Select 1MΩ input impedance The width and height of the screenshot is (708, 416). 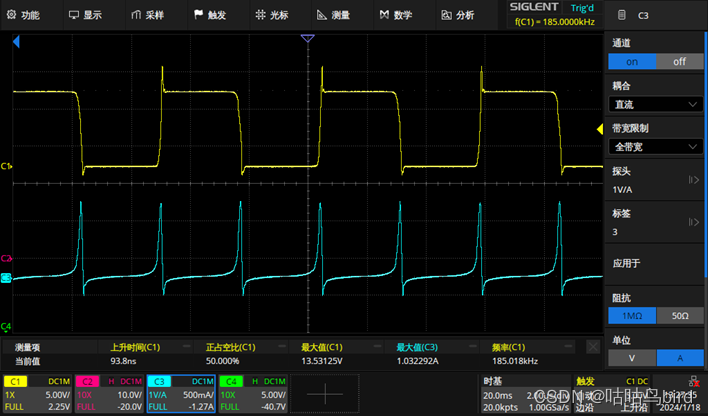coord(632,316)
